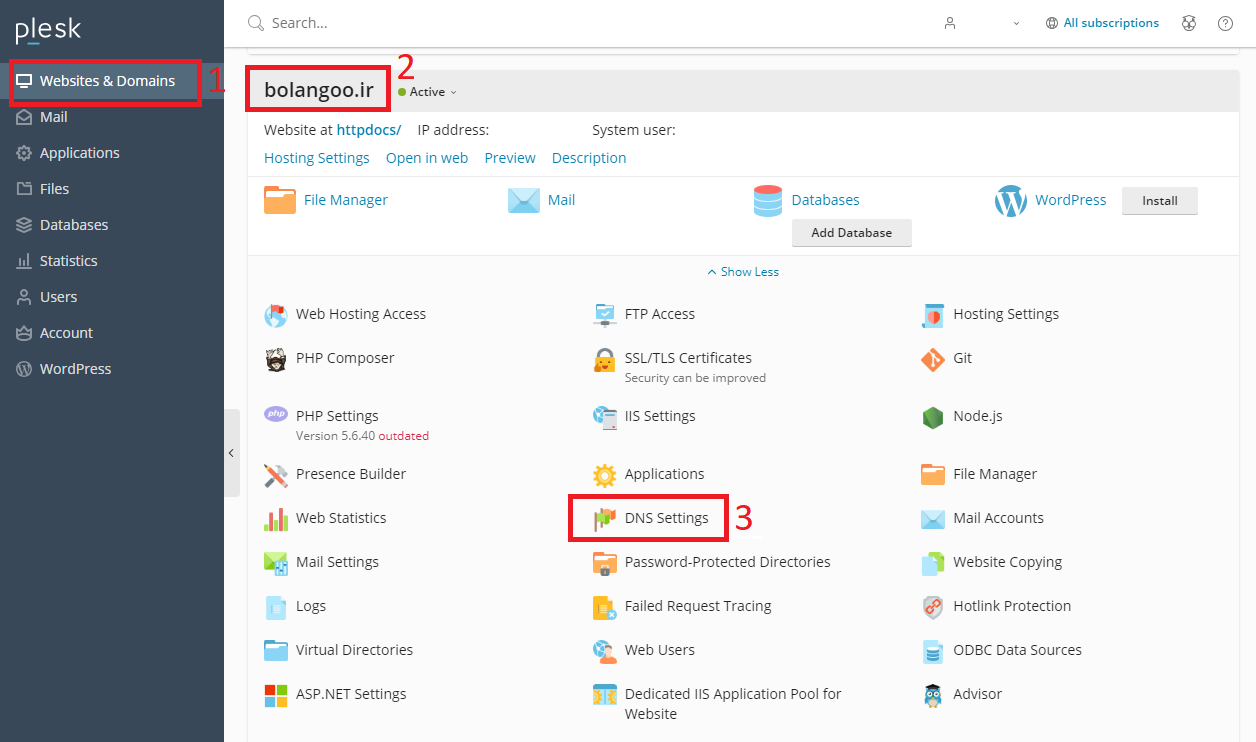Click the File Manager folder icon in tools grid
This screenshot has width=1256, height=742.
coord(932,475)
